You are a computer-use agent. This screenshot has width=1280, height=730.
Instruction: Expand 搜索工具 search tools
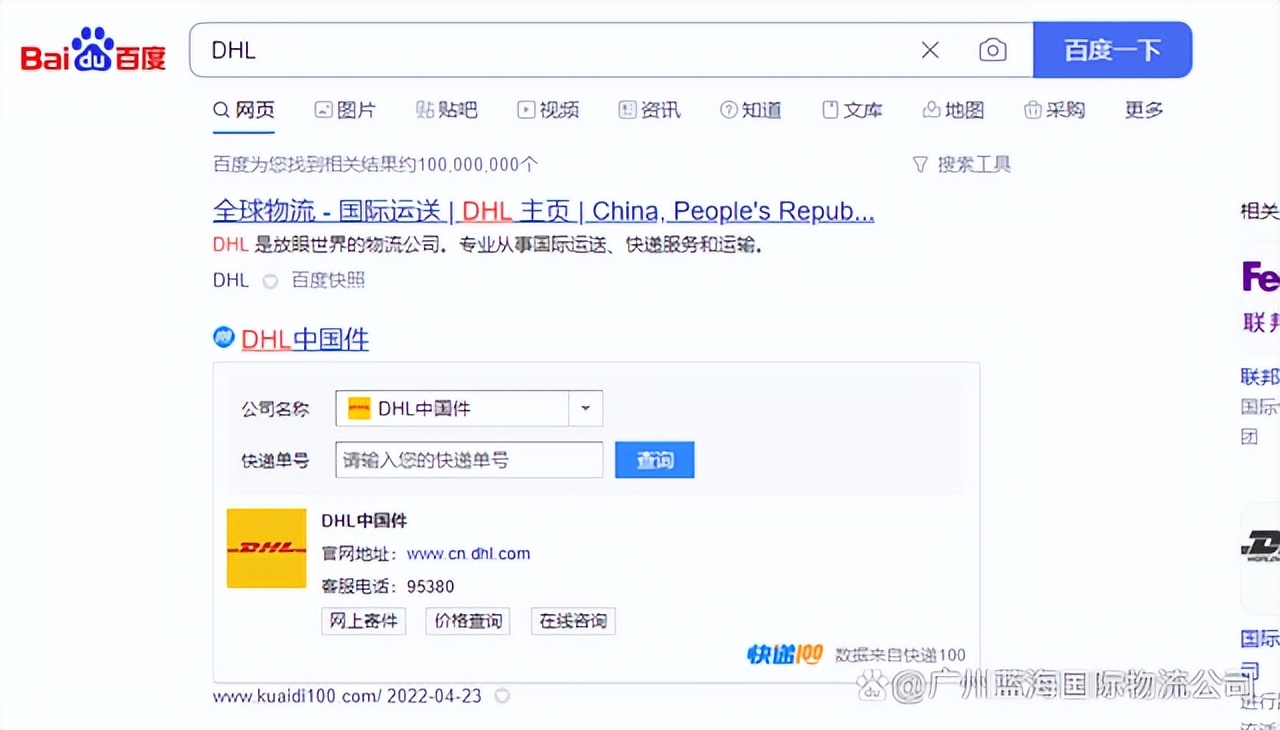coord(963,164)
